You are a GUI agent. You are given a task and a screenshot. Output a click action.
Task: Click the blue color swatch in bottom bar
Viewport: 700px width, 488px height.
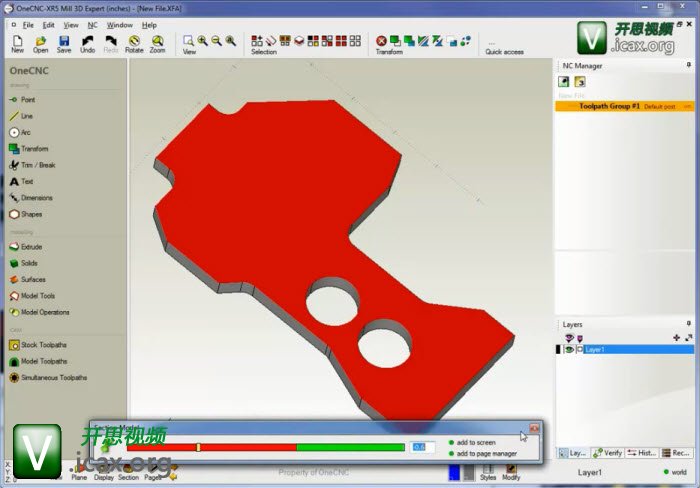454,472
